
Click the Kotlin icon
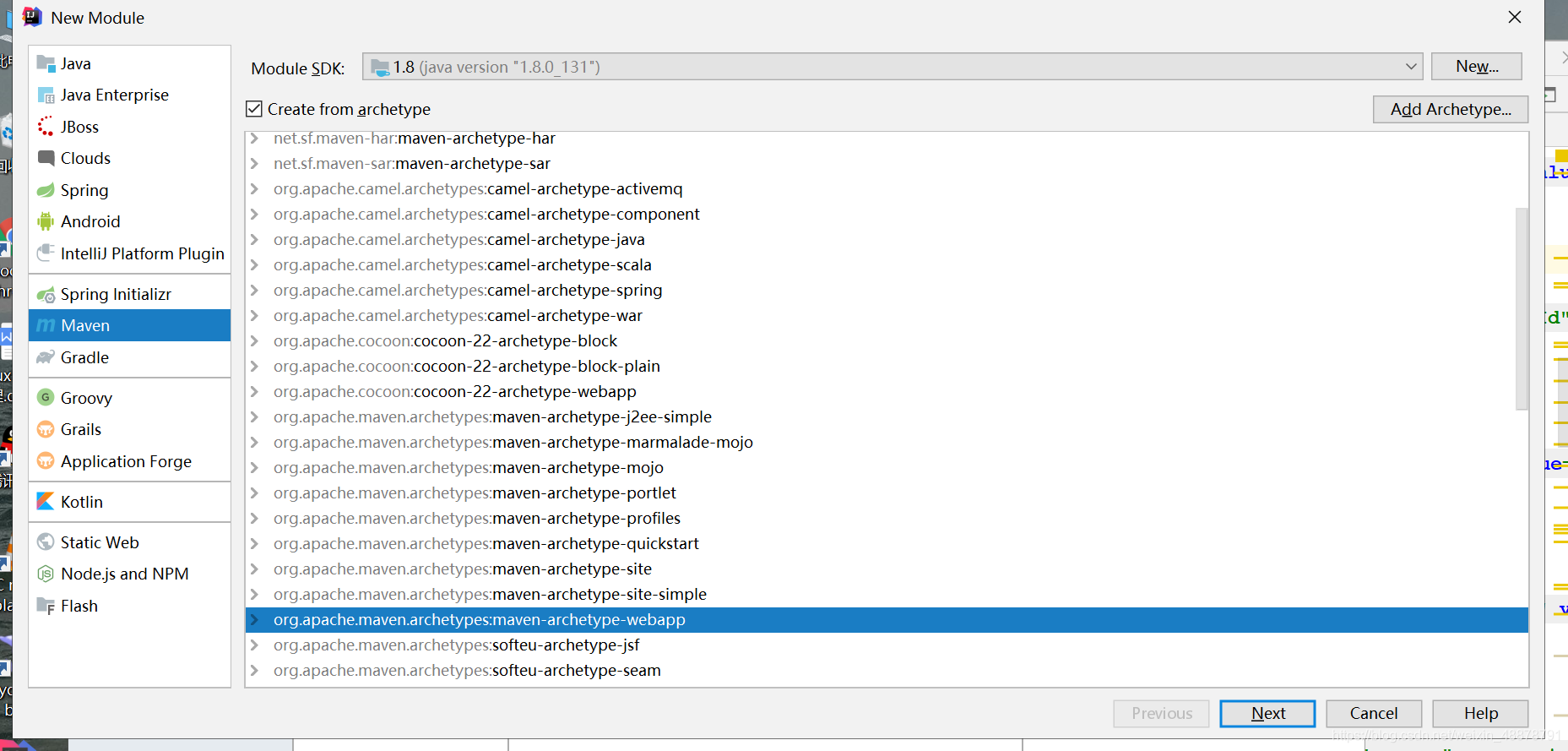(x=46, y=502)
